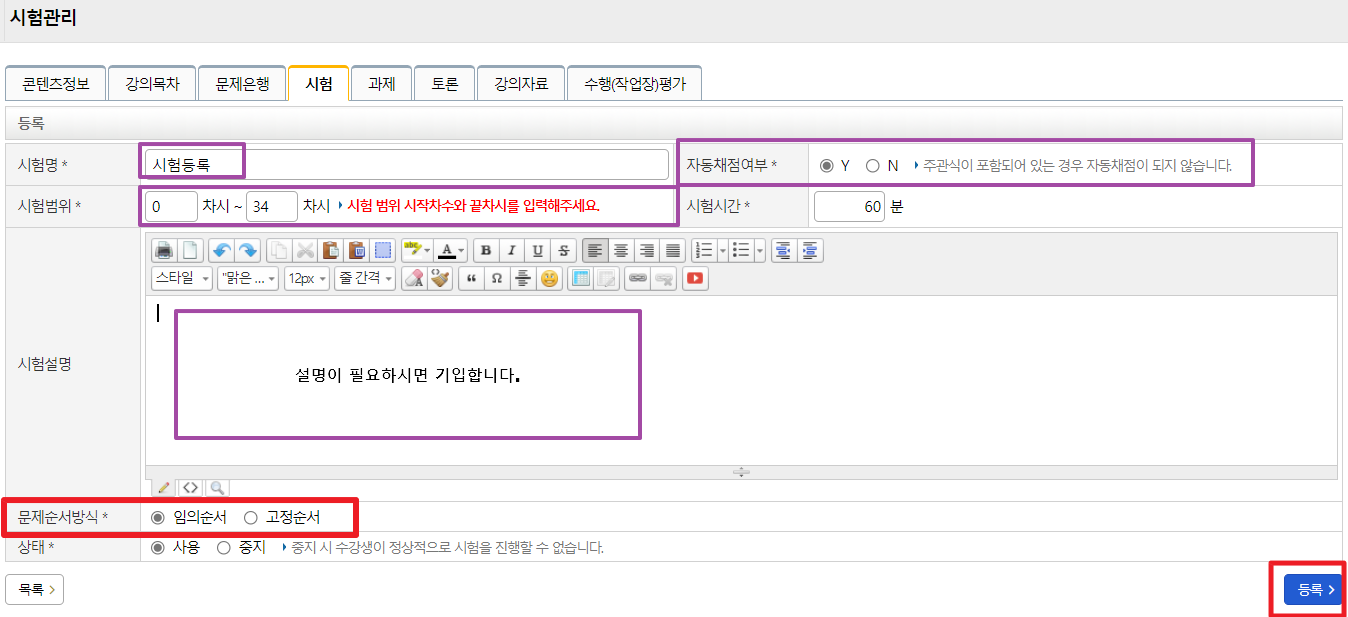Choose 고정순서 for question order

click(x=251, y=517)
